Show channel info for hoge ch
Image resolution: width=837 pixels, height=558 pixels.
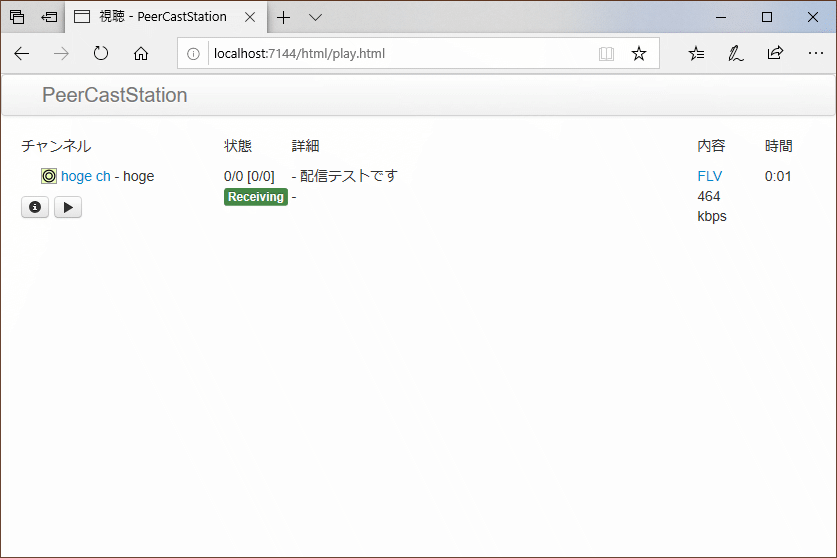click(35, 207)
